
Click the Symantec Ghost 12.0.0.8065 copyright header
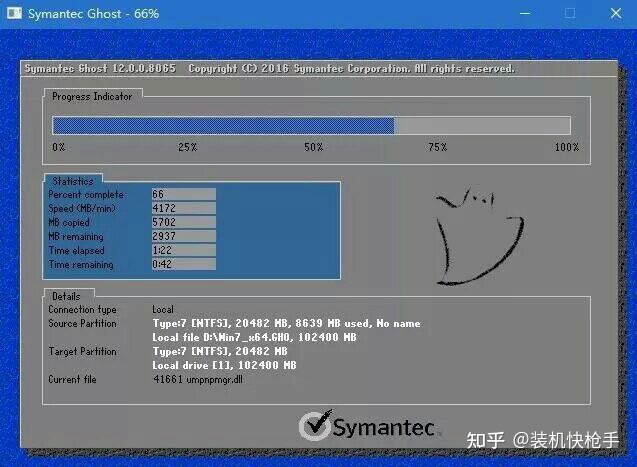(269, 68)
